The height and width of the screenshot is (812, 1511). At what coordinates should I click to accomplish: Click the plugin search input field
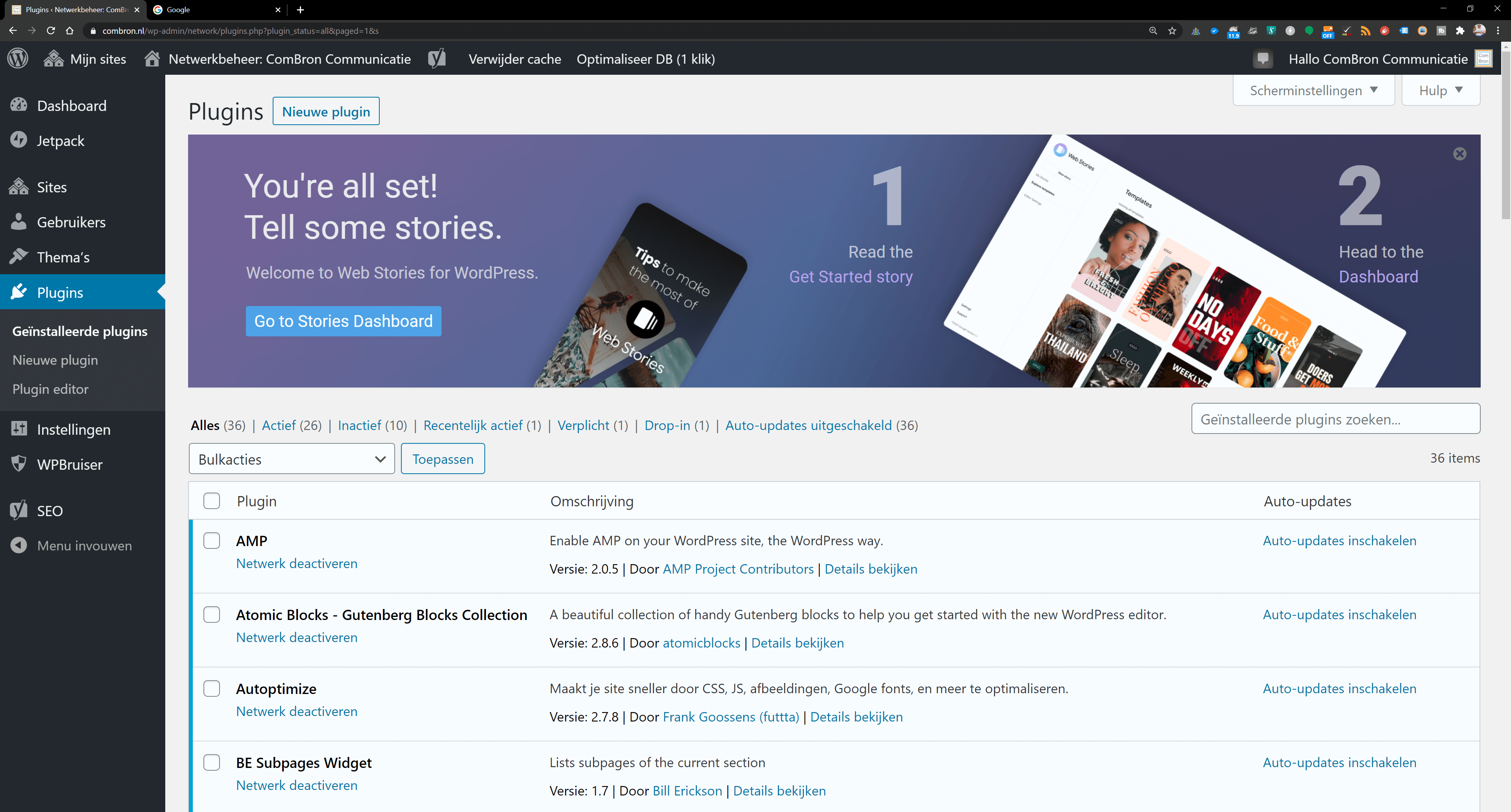pos(1336,419)
